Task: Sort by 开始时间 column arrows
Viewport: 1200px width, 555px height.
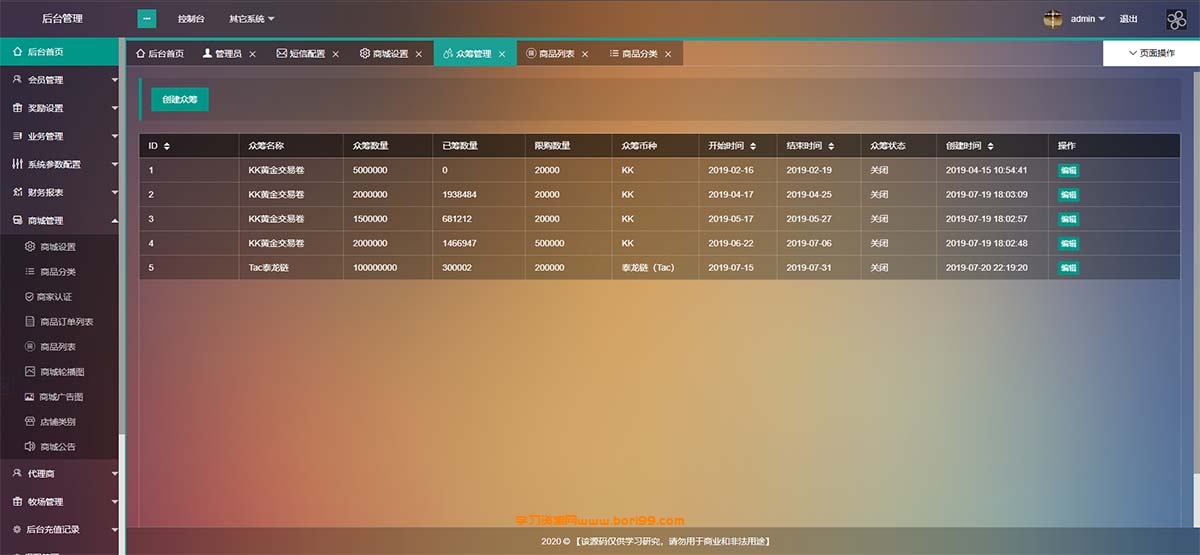Action: pyautogui.click(x=753, y=146)
